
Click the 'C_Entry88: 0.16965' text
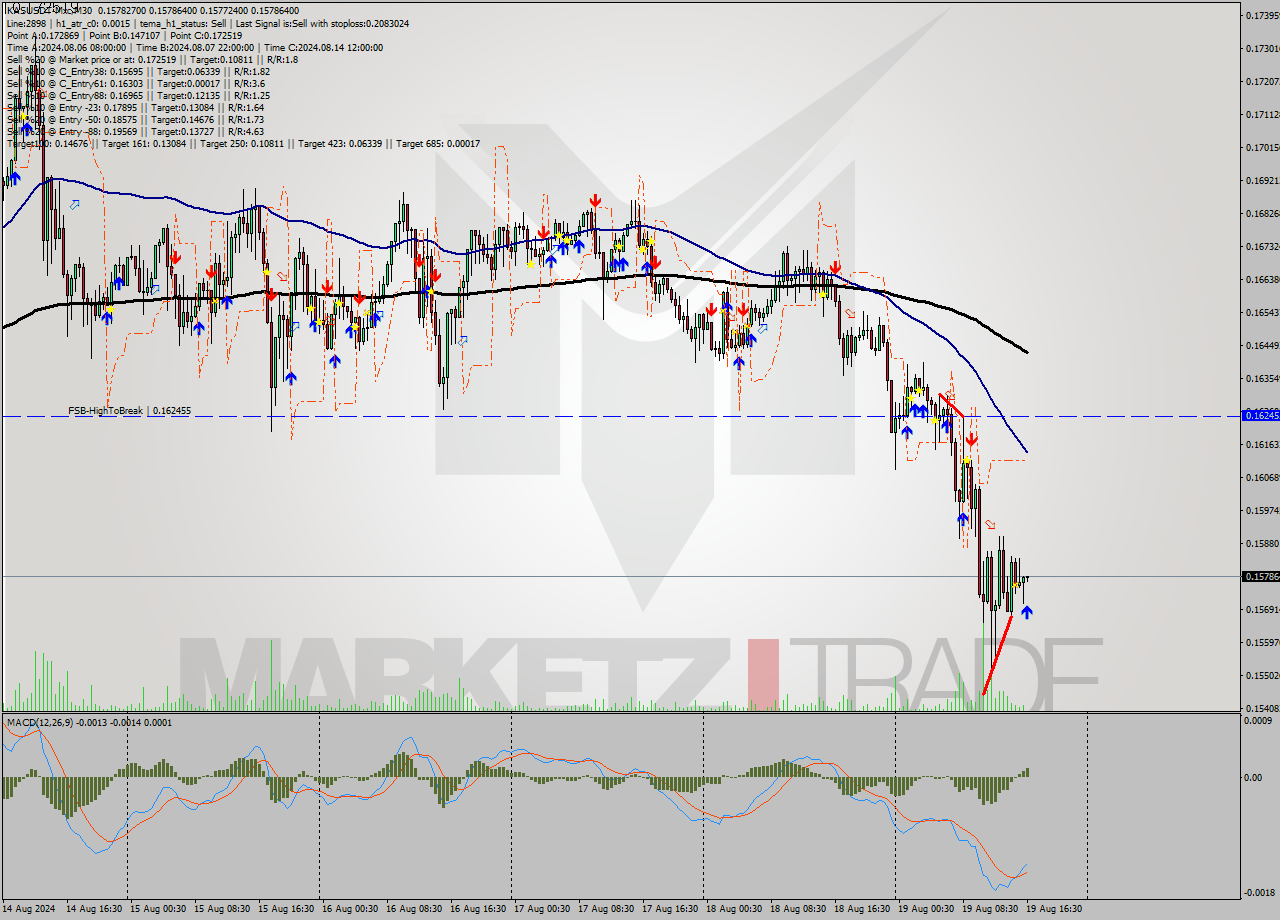point(101,95)
